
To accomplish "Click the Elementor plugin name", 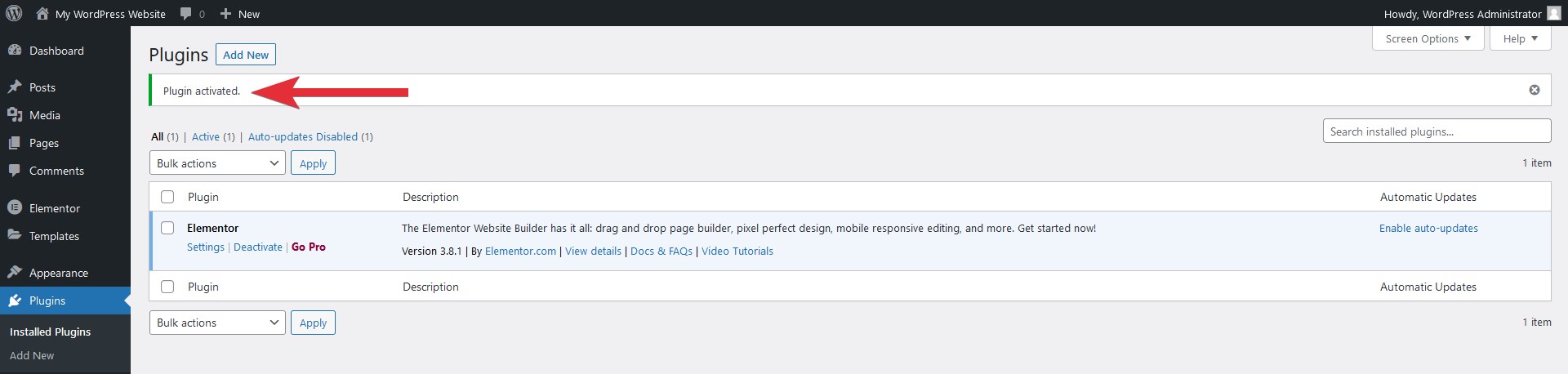I will 213,228.
